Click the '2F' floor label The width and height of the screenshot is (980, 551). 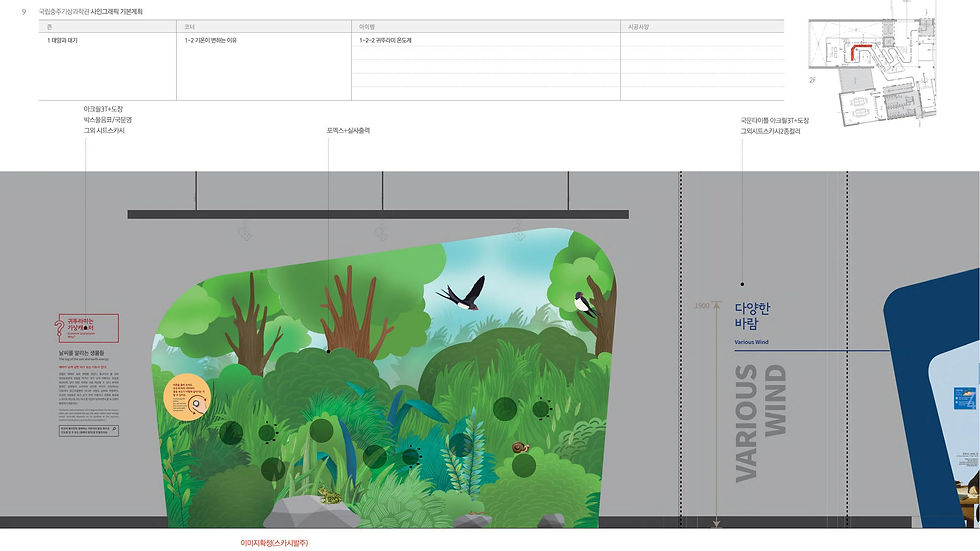[812, 80]
